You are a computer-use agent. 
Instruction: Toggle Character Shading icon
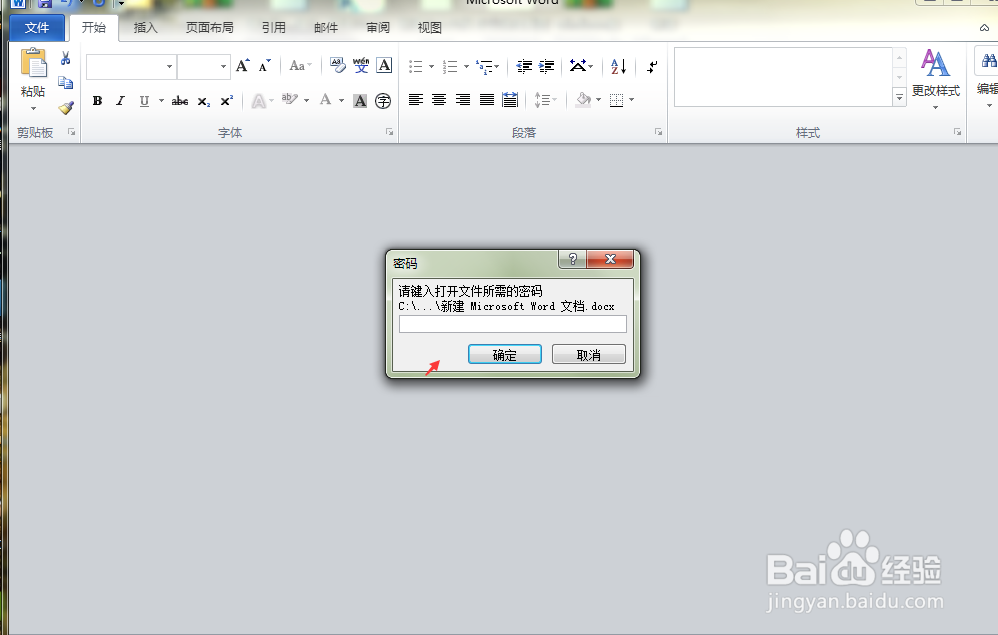360,101
